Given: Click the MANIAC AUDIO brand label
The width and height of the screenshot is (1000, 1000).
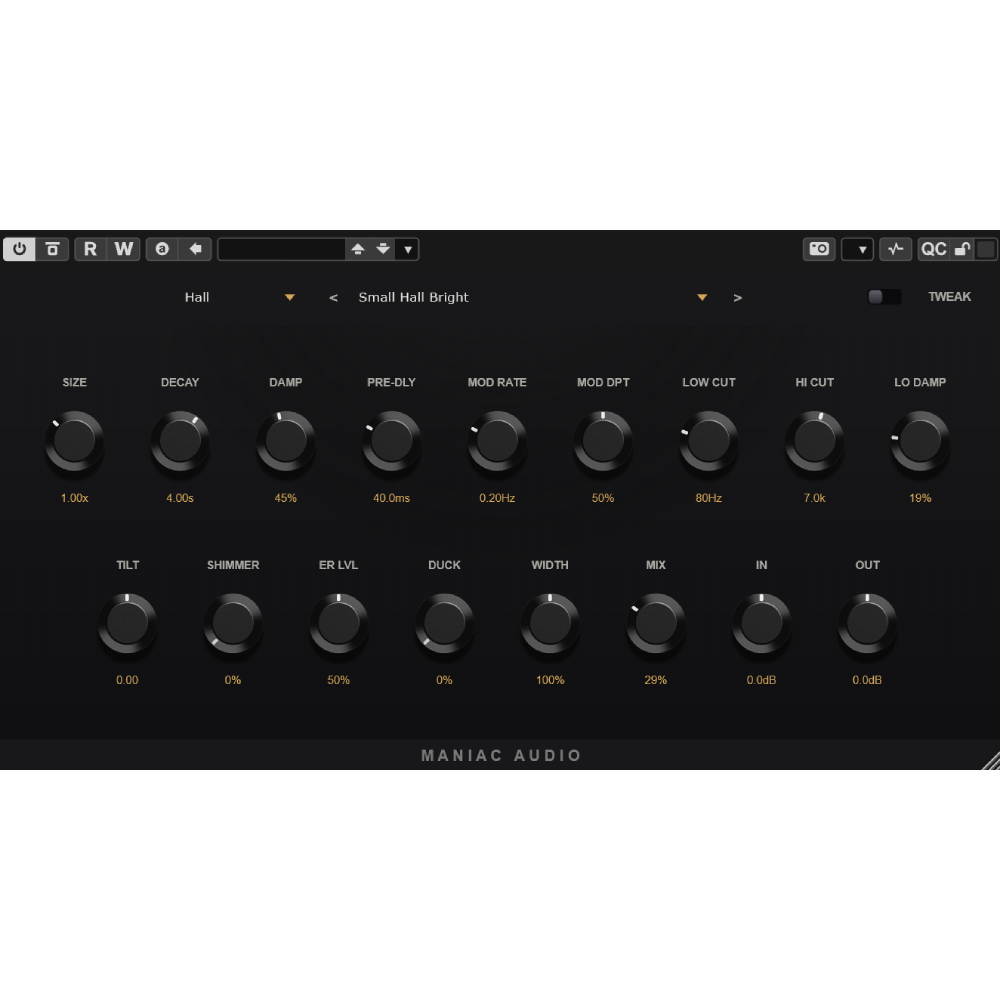Looking at the screenshot, I should (x=501, y=756).
